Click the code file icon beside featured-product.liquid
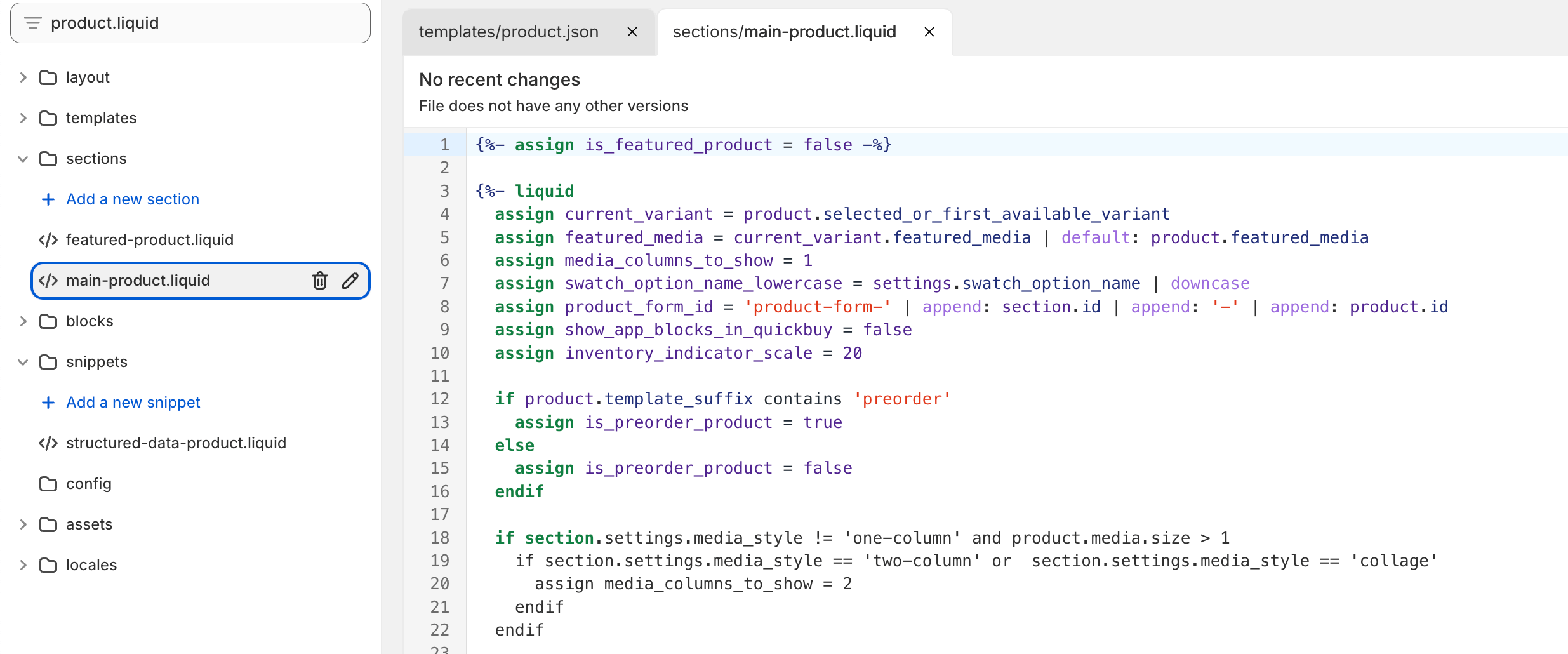 [x=48, y=239]
